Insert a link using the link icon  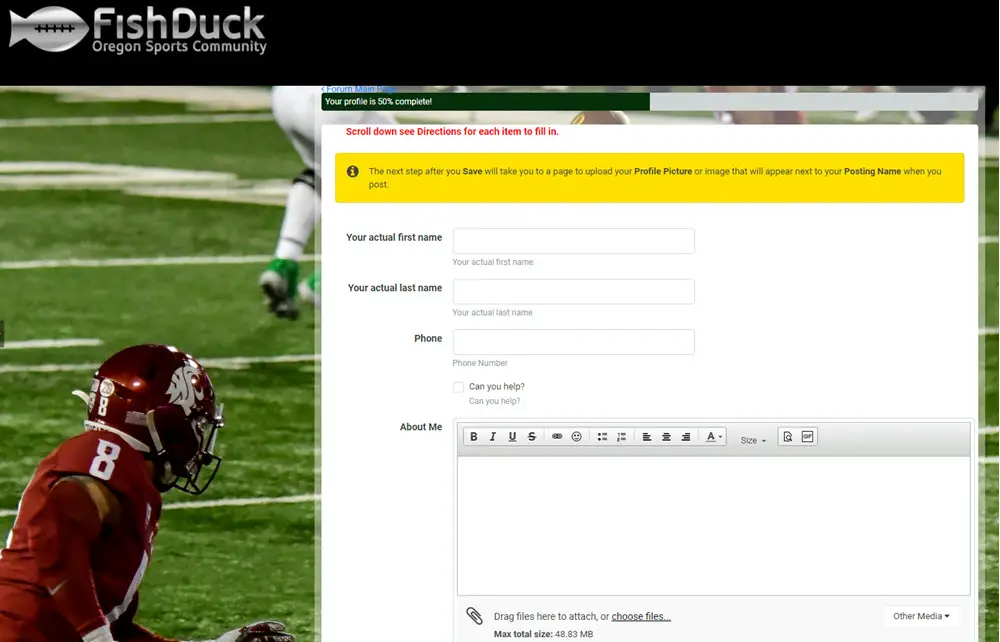click(x=557, y=436)
